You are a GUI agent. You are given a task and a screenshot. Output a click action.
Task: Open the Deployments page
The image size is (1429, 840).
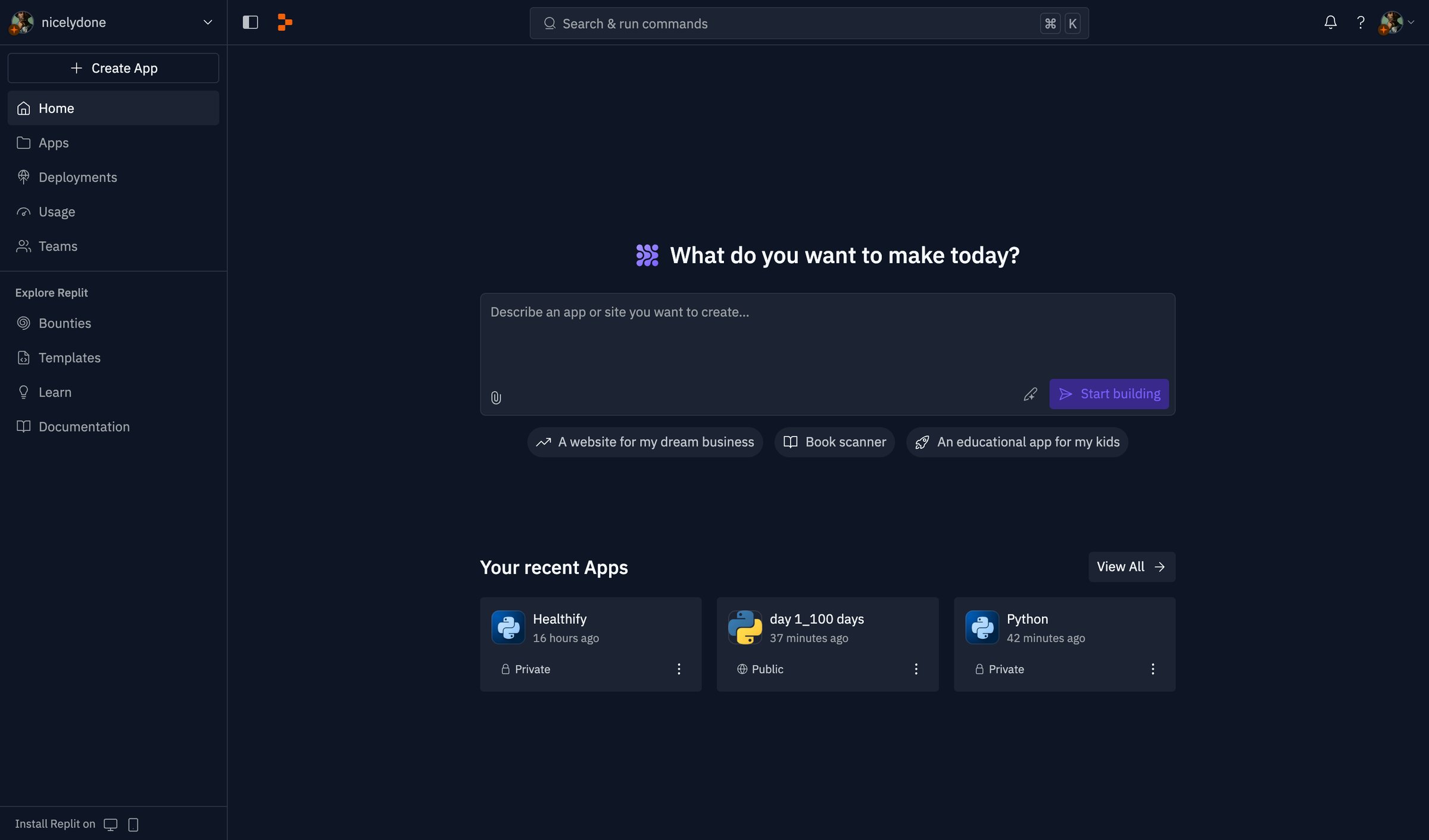point(113,177)
